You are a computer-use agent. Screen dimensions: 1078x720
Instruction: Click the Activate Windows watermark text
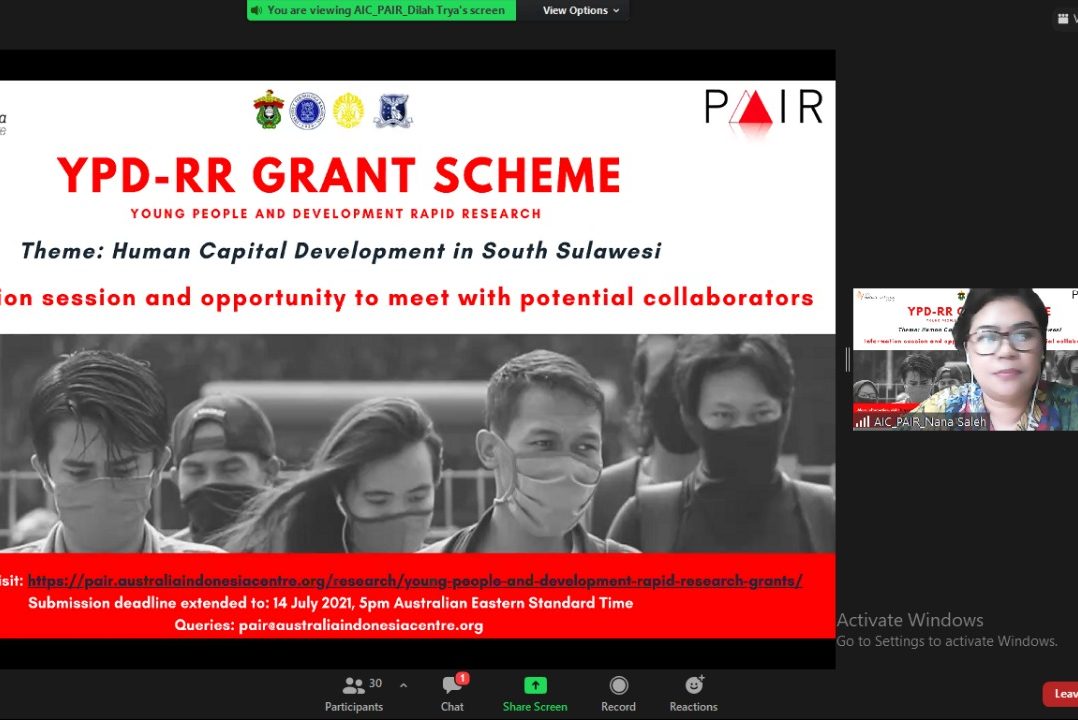point(910,620)
